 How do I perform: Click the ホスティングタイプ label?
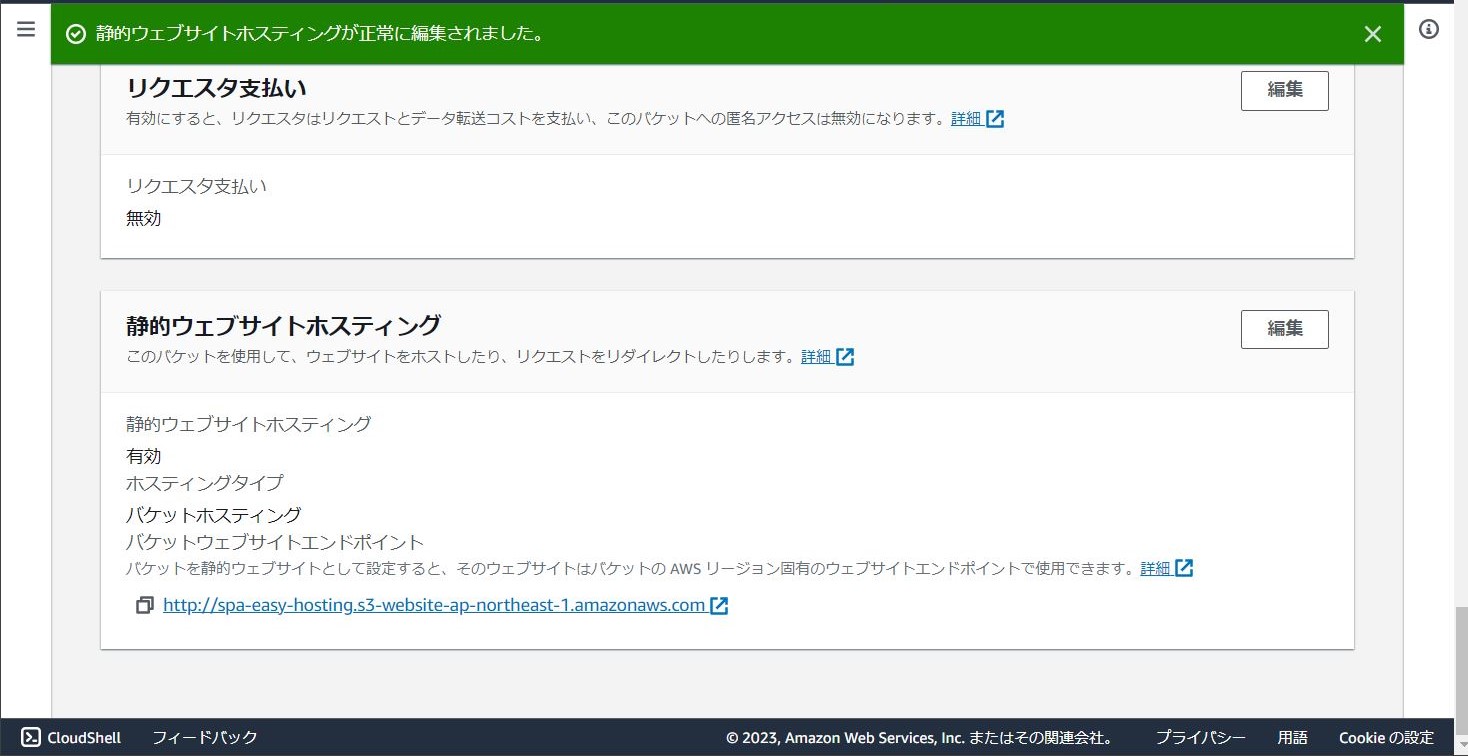coord(204,483)
